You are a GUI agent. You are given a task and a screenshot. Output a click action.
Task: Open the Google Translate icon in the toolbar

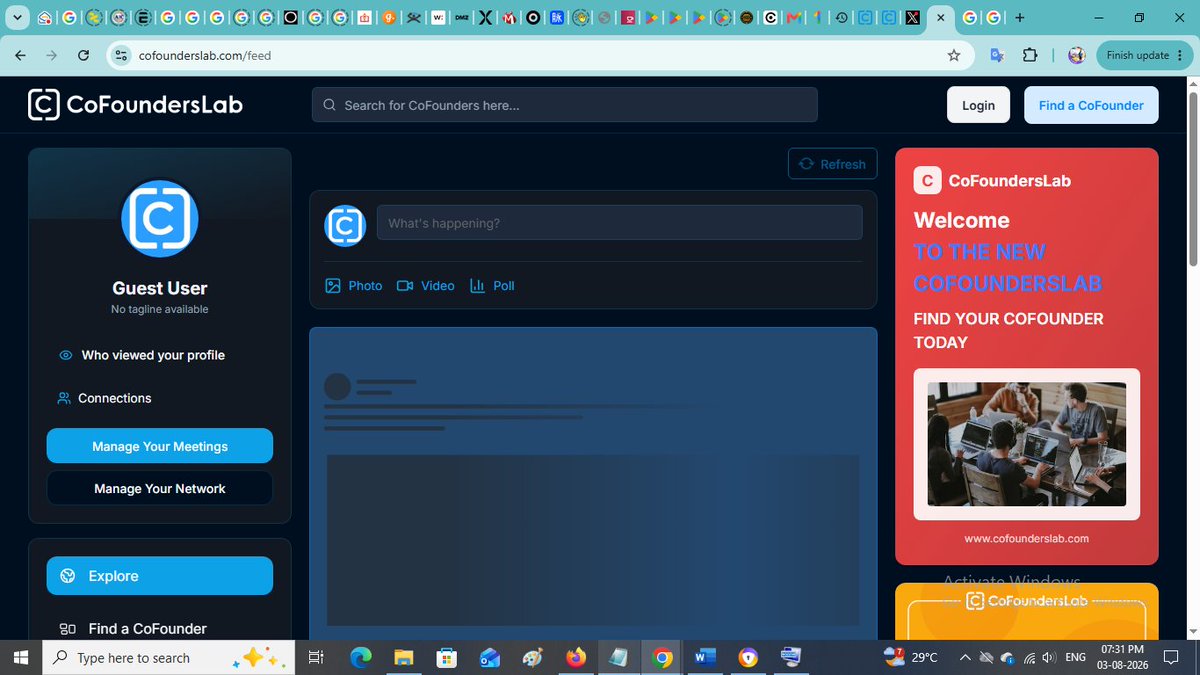(x=997, y=56)
